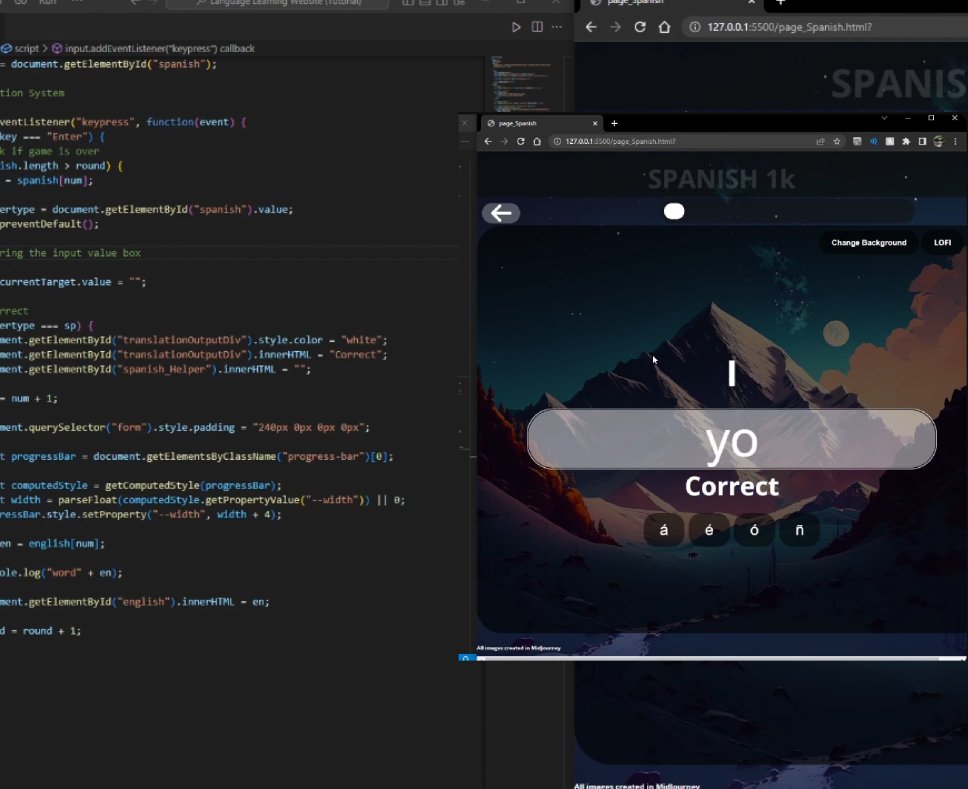968x789 pixels.
Task: Click the 'preventDefault()' call in the code
Action: tap(49, 224)
